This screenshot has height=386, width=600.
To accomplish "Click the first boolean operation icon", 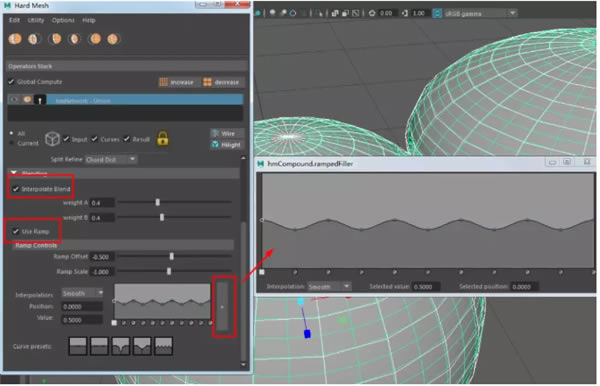I will (x=15, y=39).
